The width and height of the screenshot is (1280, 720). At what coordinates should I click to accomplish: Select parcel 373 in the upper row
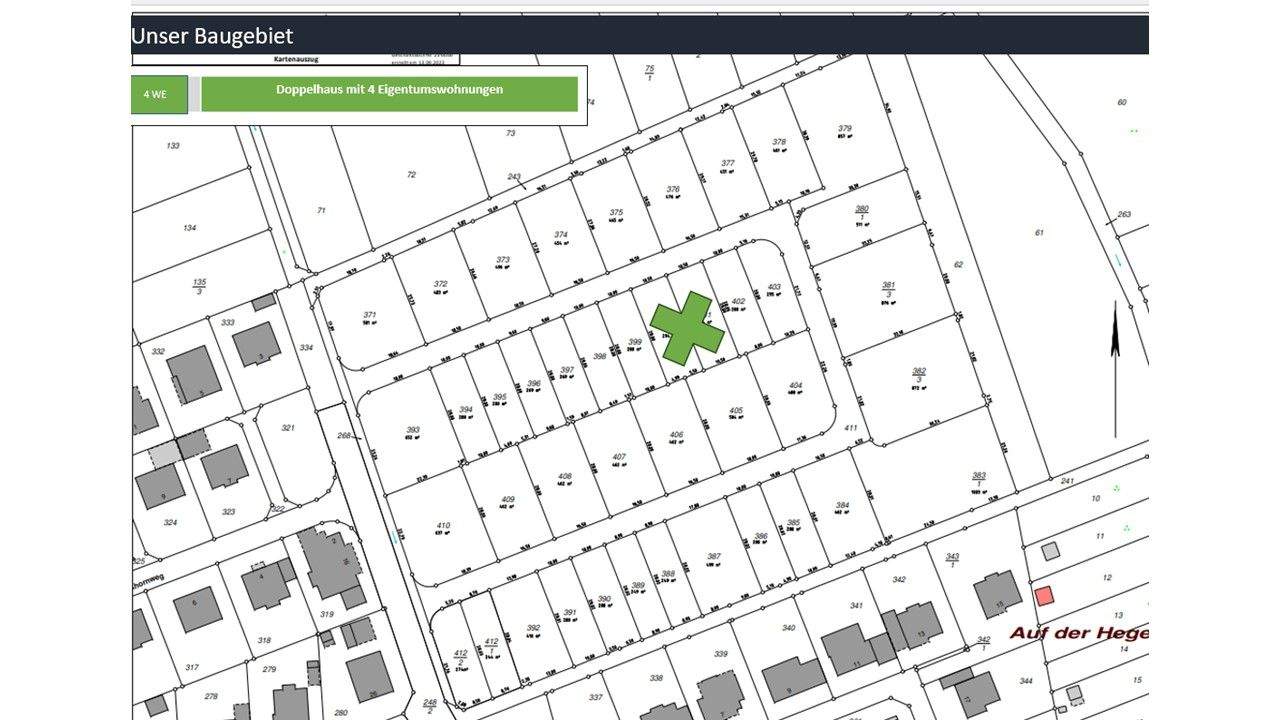pos(503,266)
